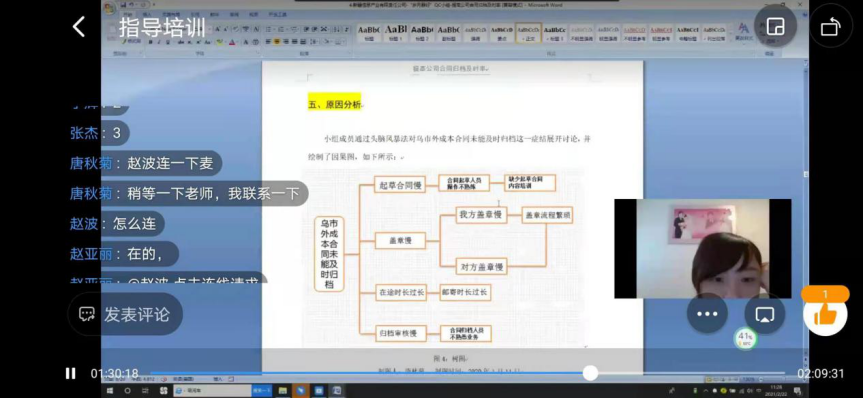
Task: Select the 标题 1 heading style
Action: pyautogui.click(x=396, y=32)
